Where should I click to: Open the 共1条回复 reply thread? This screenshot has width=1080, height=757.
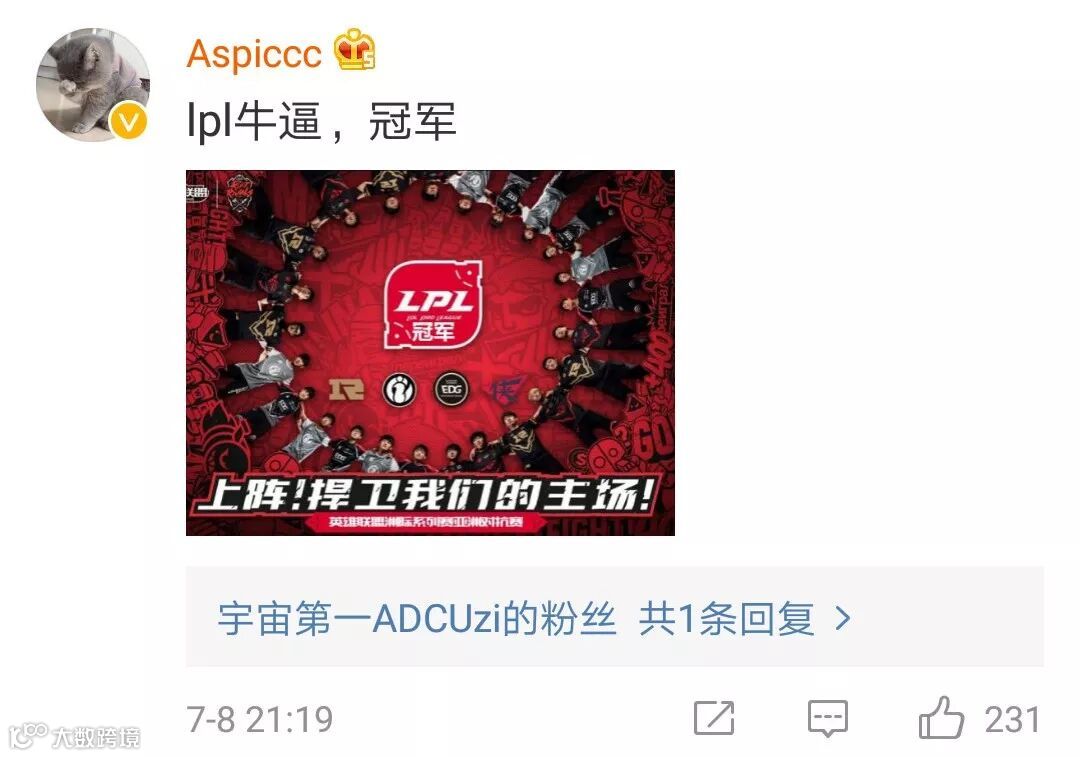[726, 618]
